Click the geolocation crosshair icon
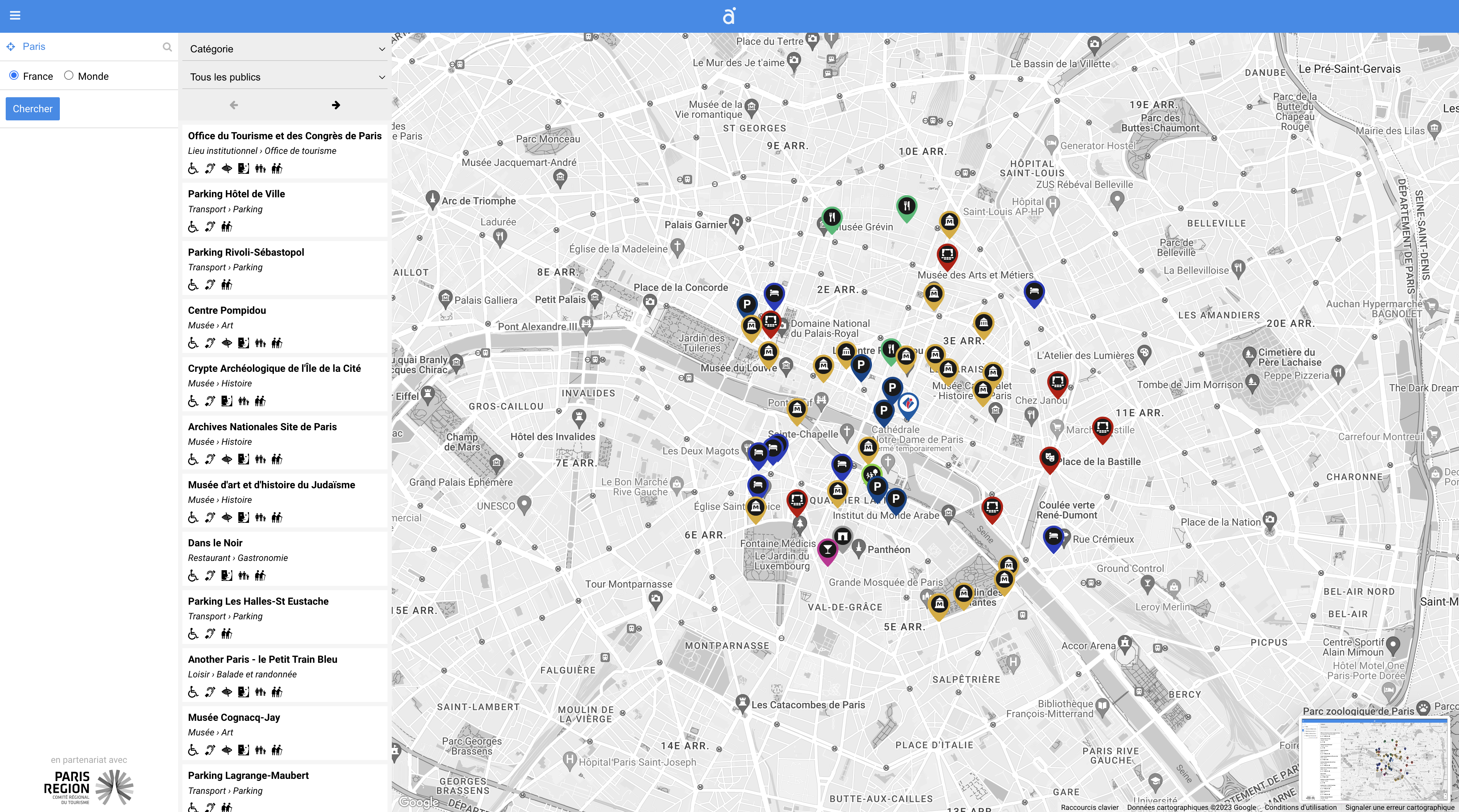 [11, 46]
